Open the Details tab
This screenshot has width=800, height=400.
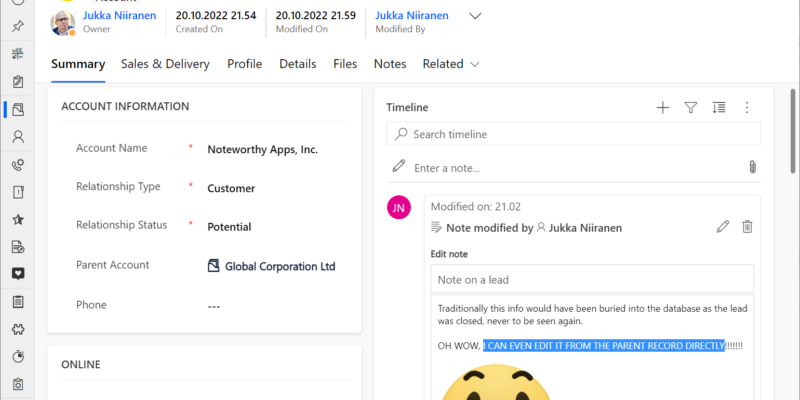[x=297, y=64]
